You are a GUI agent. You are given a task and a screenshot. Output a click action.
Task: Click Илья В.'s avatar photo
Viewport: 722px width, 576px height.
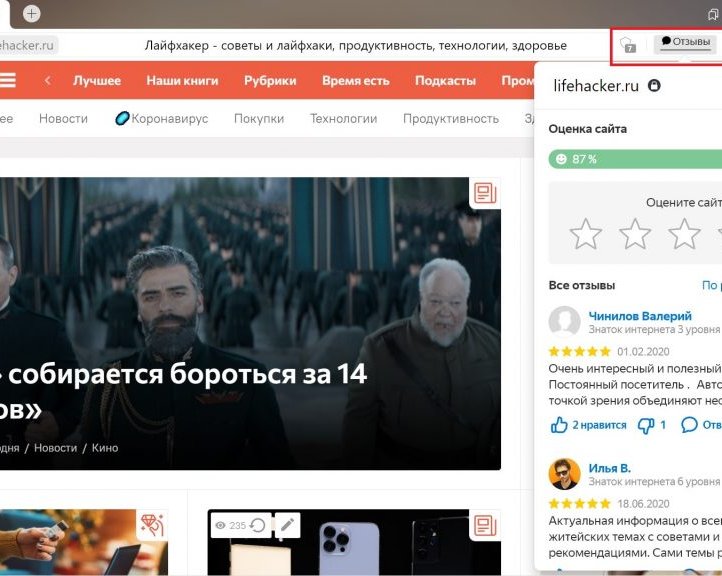click(564, 474)
